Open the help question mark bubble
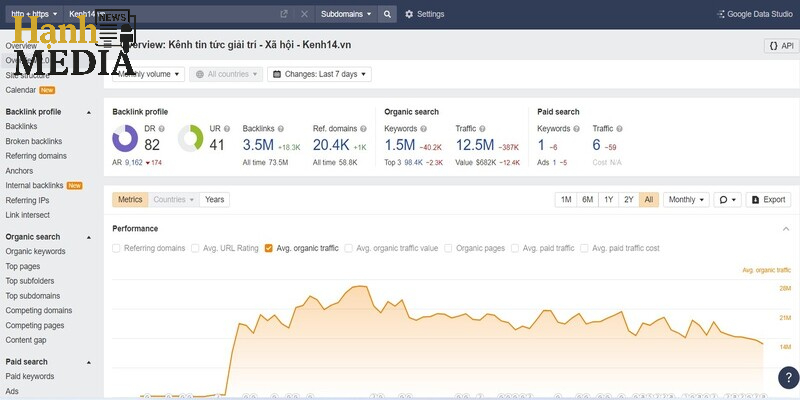Viewport: 800px width, 400px height. (x=789, y=378)
